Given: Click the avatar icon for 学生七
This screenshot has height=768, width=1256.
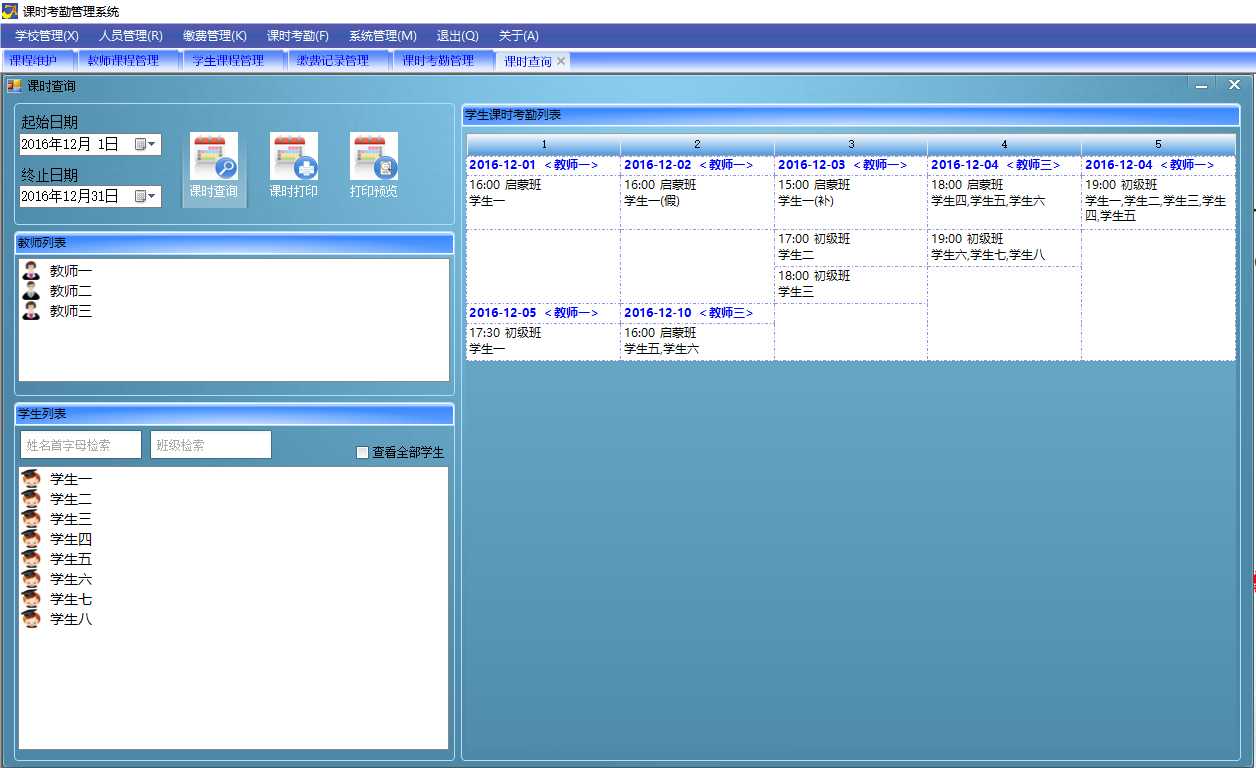Looking at the screenshot, I should (31, 599).
